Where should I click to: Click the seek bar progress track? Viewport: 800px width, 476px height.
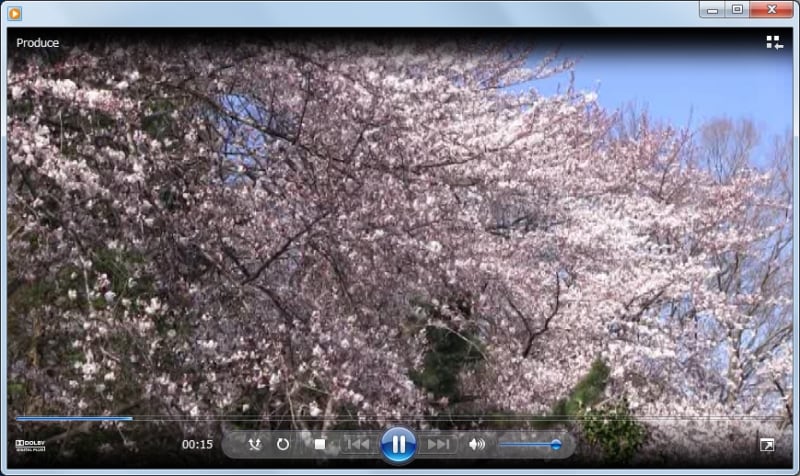click(400, 418)
